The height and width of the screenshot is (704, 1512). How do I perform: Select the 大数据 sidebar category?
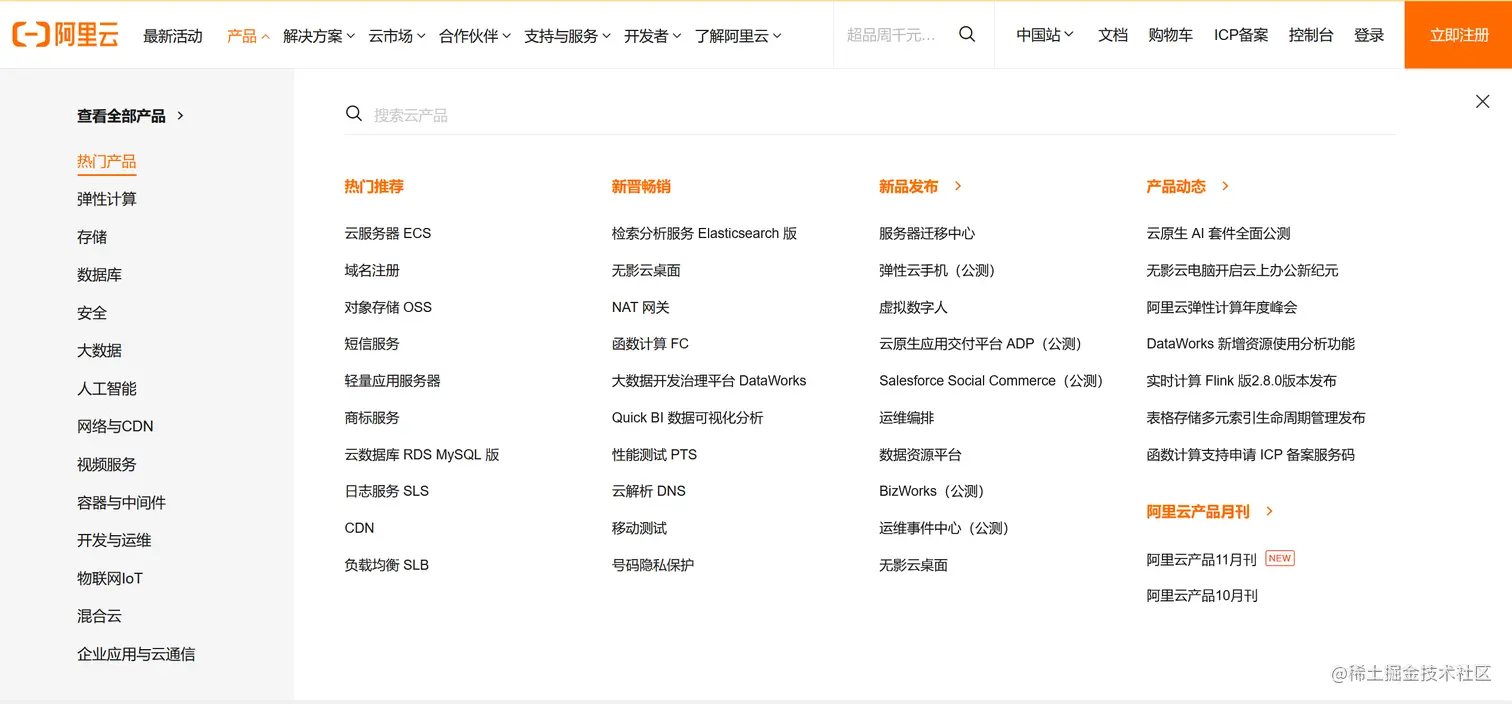99,351
